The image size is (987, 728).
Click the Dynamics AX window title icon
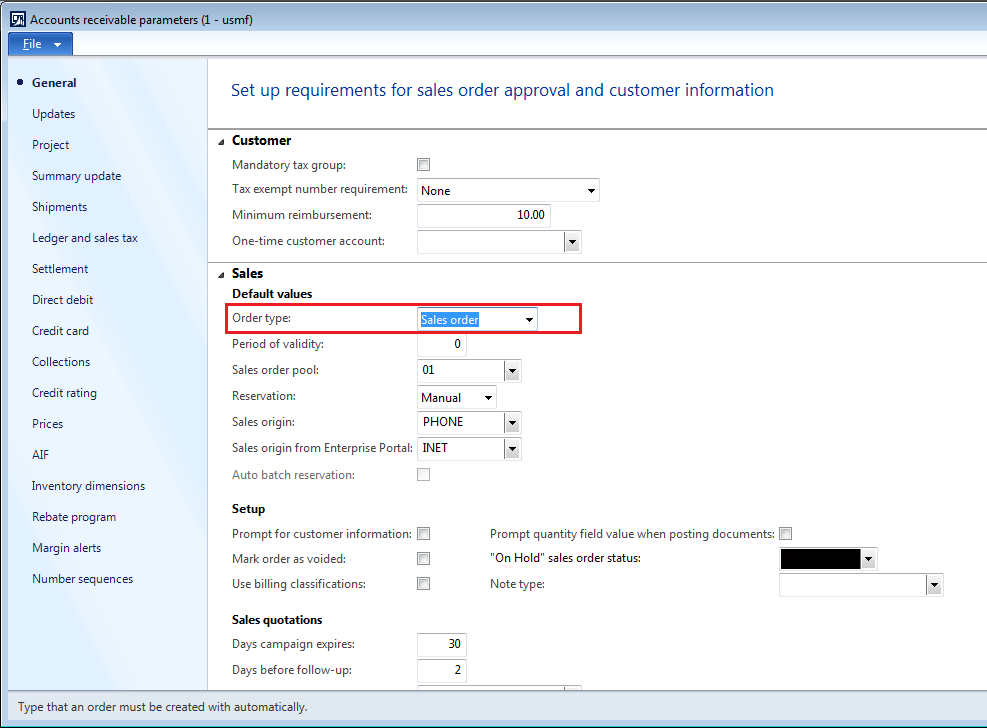coord(18,20)
